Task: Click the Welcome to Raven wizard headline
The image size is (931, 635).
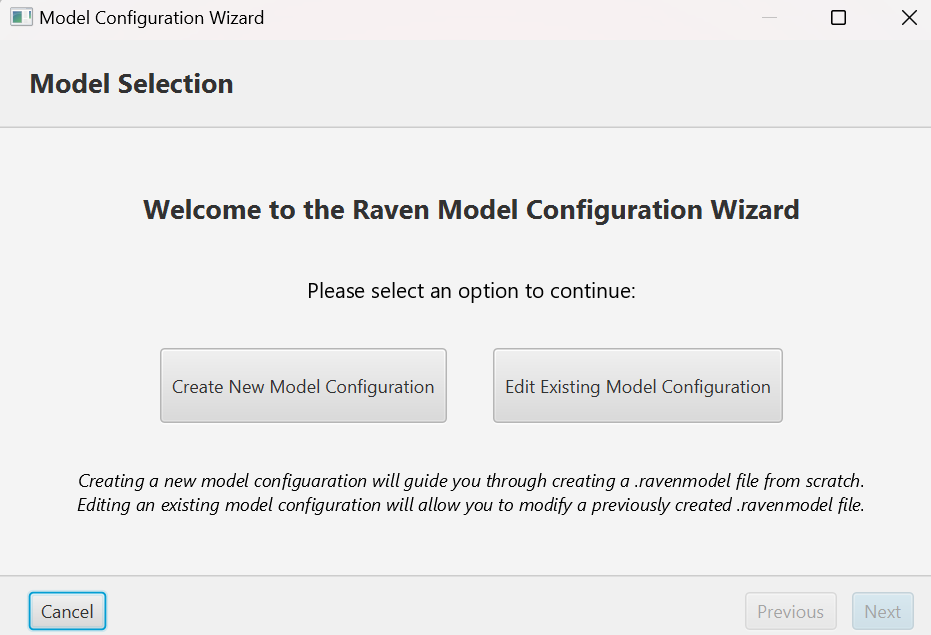Action: click(471, 210)
